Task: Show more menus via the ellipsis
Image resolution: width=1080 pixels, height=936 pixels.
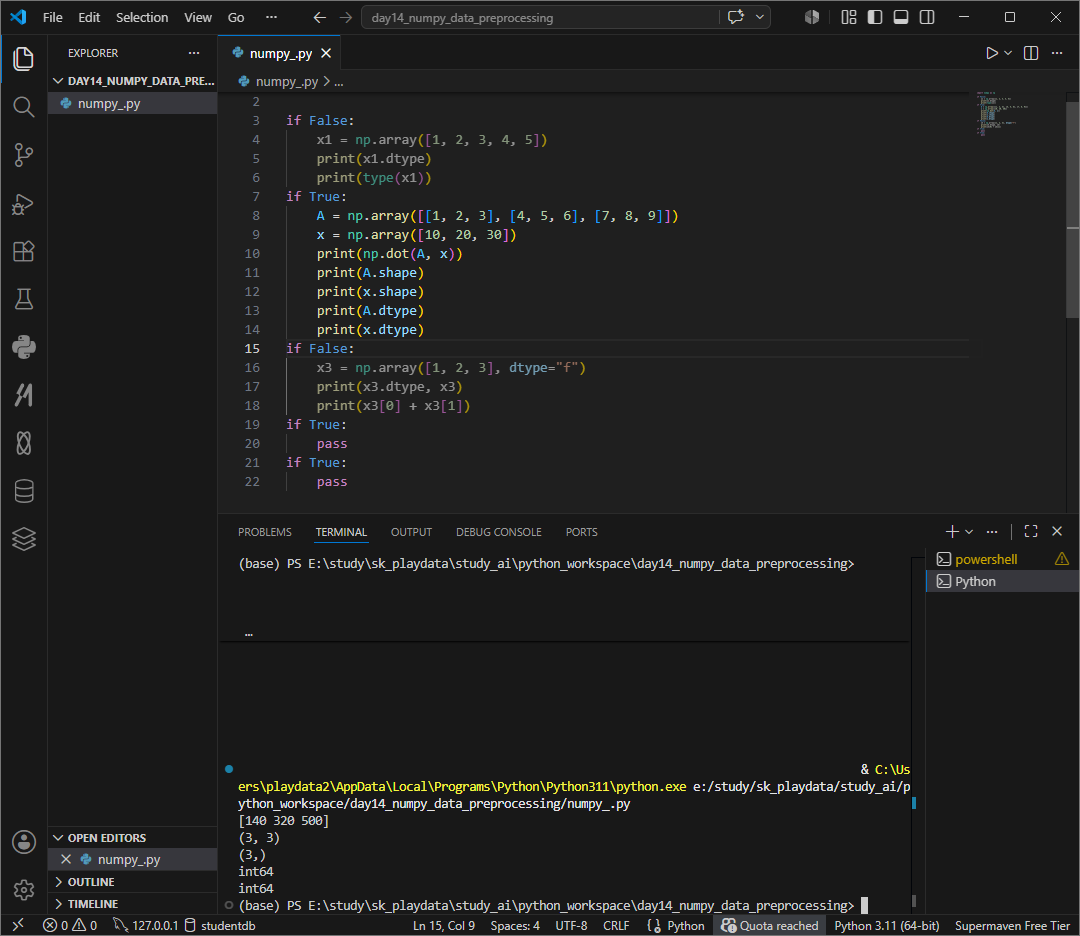Action: (271, 17)
